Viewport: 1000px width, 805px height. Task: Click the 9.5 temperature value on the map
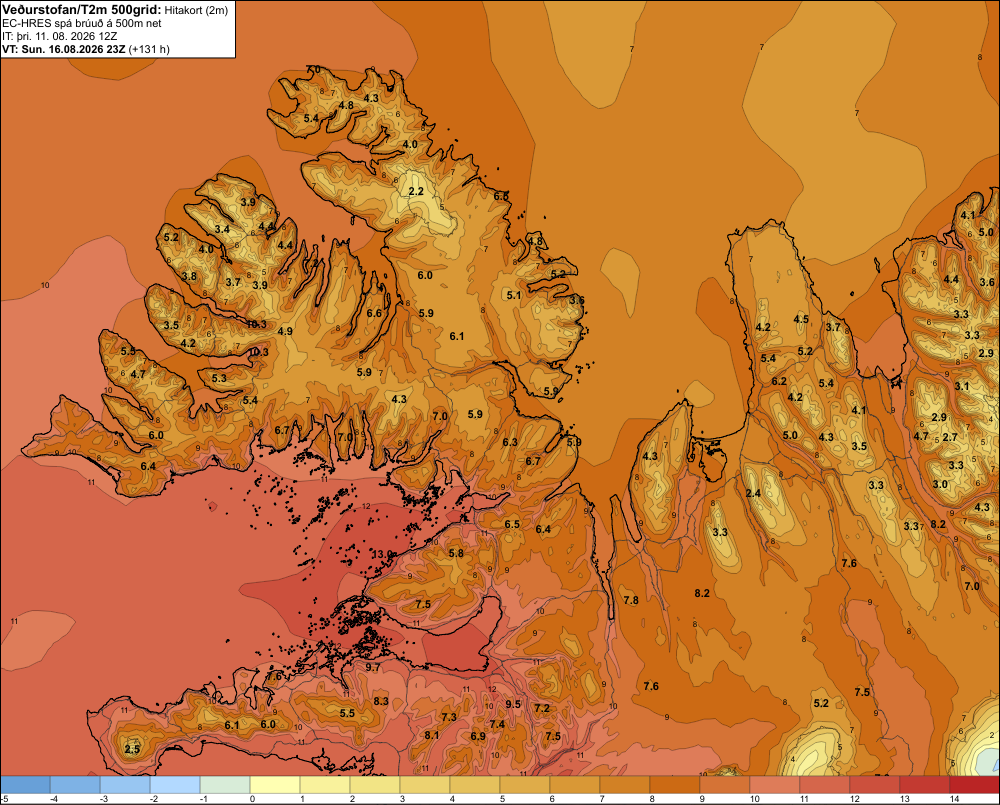coord(513,704)
